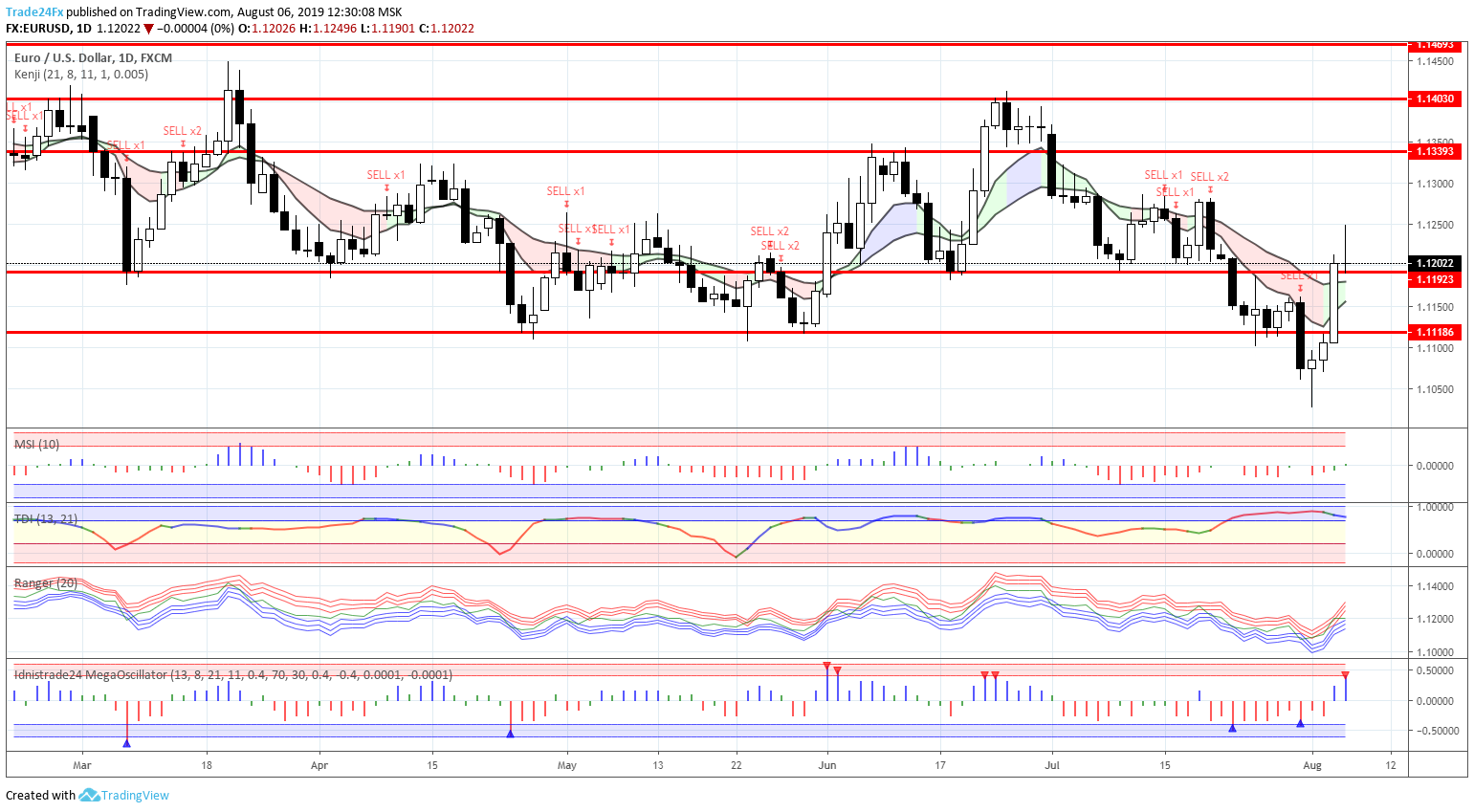1474x812 pixels.
Task: Click the 1.12500 price scale value
Action: (1435, 225)
